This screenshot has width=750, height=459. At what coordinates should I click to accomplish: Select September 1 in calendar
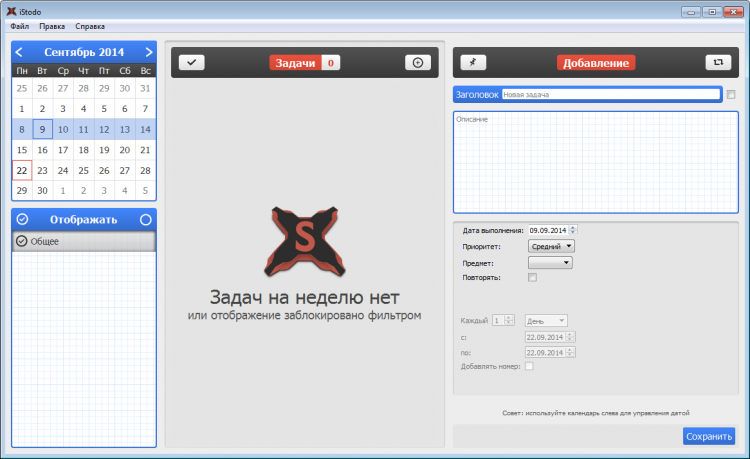point(22,109)
